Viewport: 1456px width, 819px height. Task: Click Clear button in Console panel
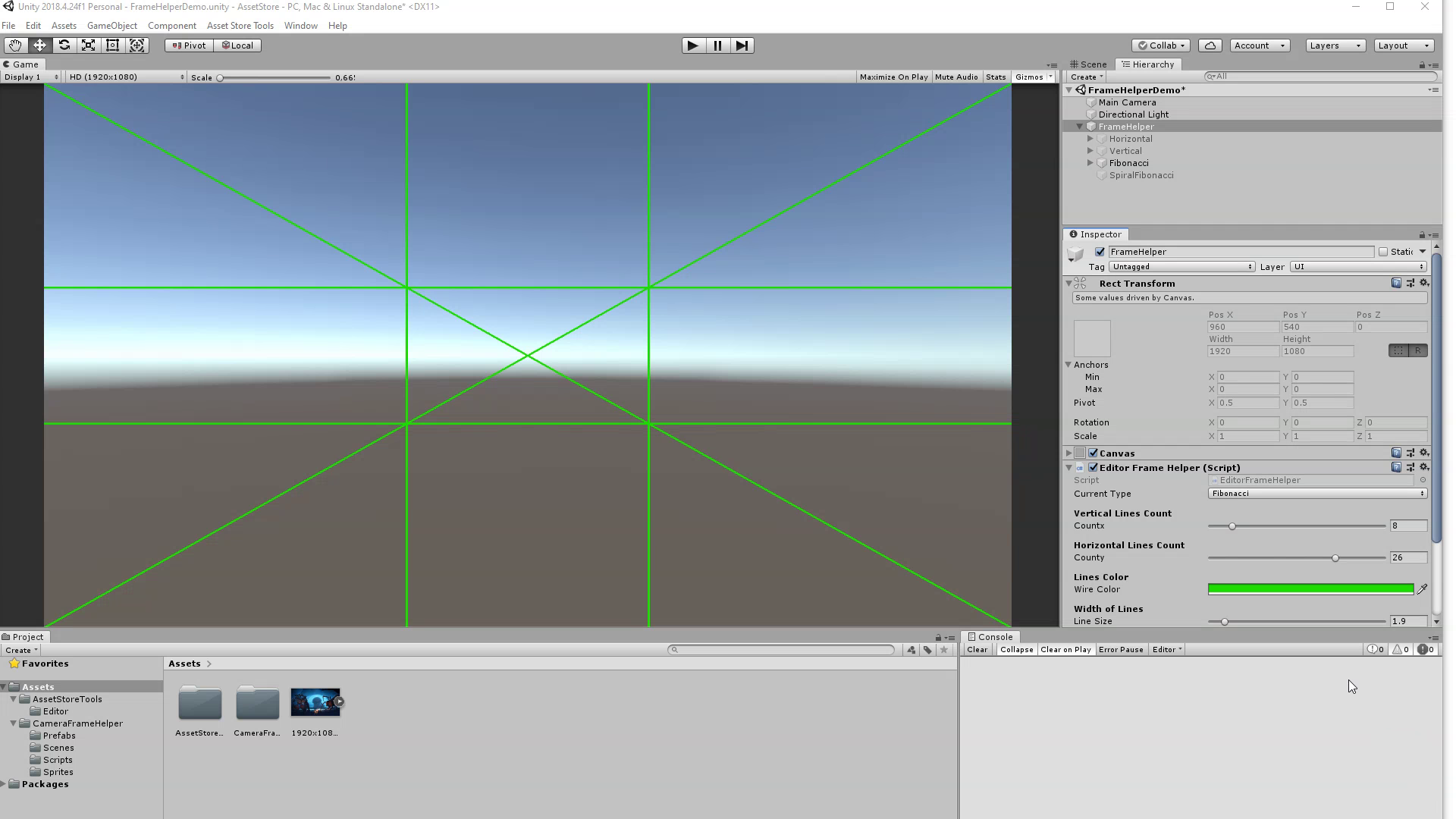click(x=977, y=649)
